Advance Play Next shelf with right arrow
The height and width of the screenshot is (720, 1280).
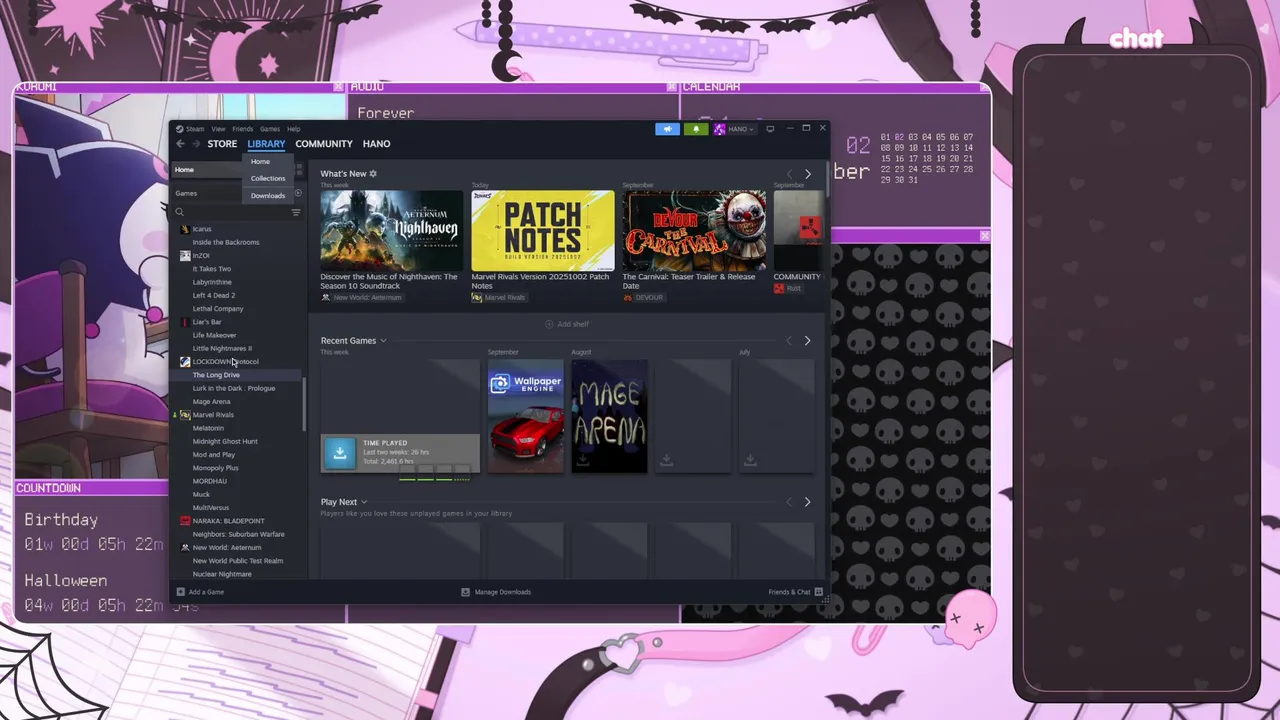pyautogui.click(x=808, y=502)
